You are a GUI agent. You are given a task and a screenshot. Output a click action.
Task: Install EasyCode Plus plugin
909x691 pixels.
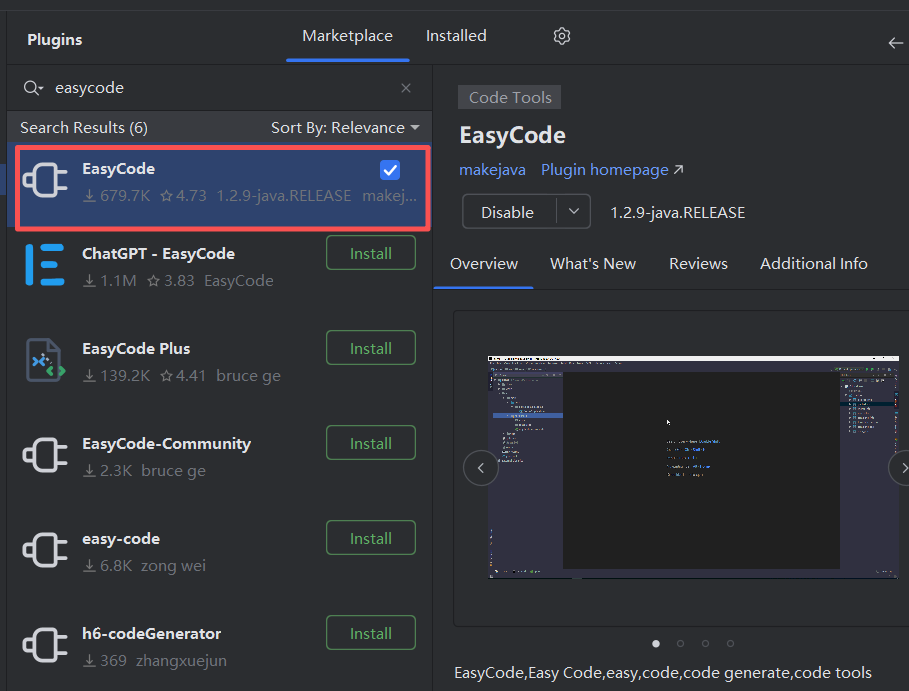pos(371,348)
